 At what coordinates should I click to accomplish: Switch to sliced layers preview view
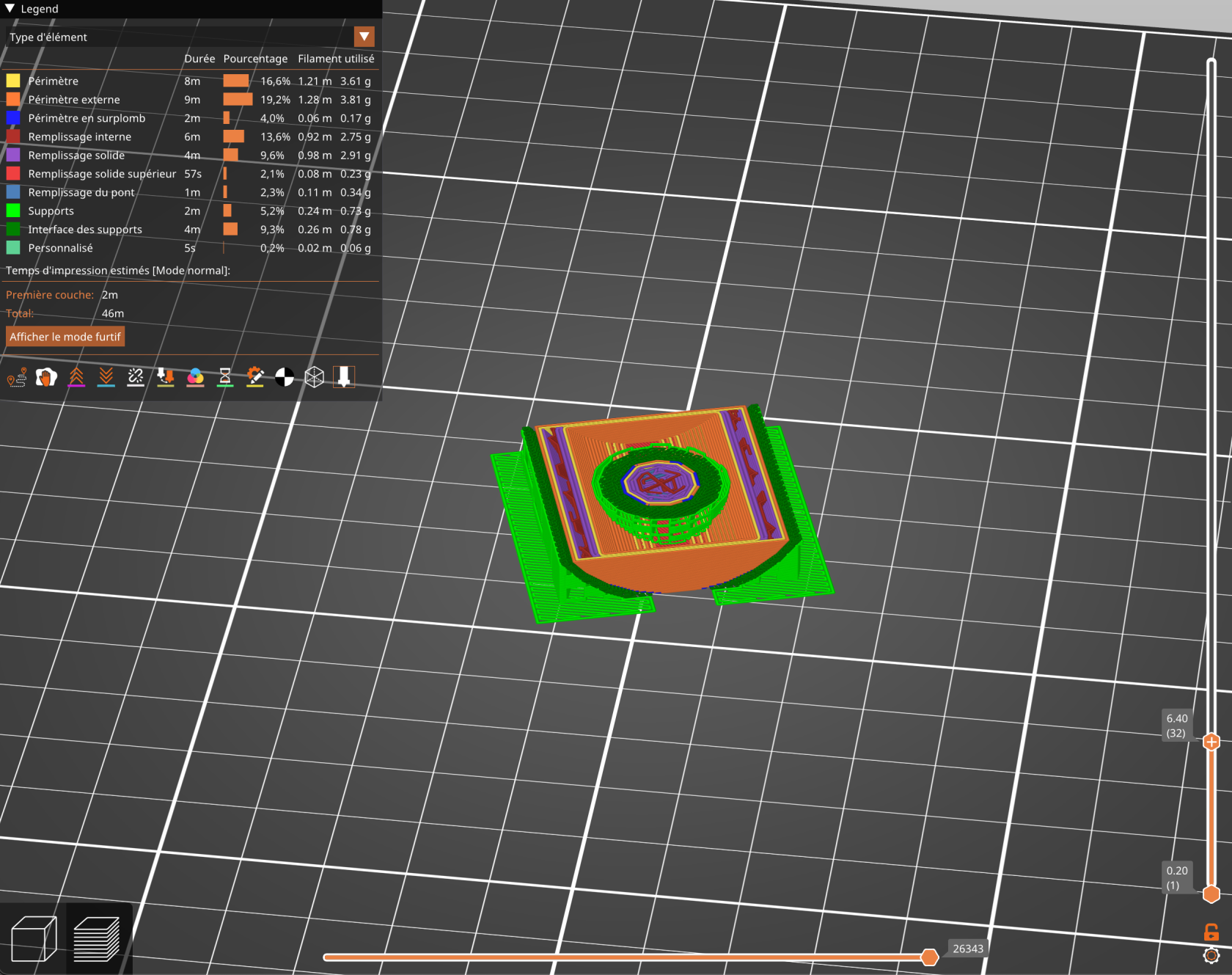(x=98, y=938)
